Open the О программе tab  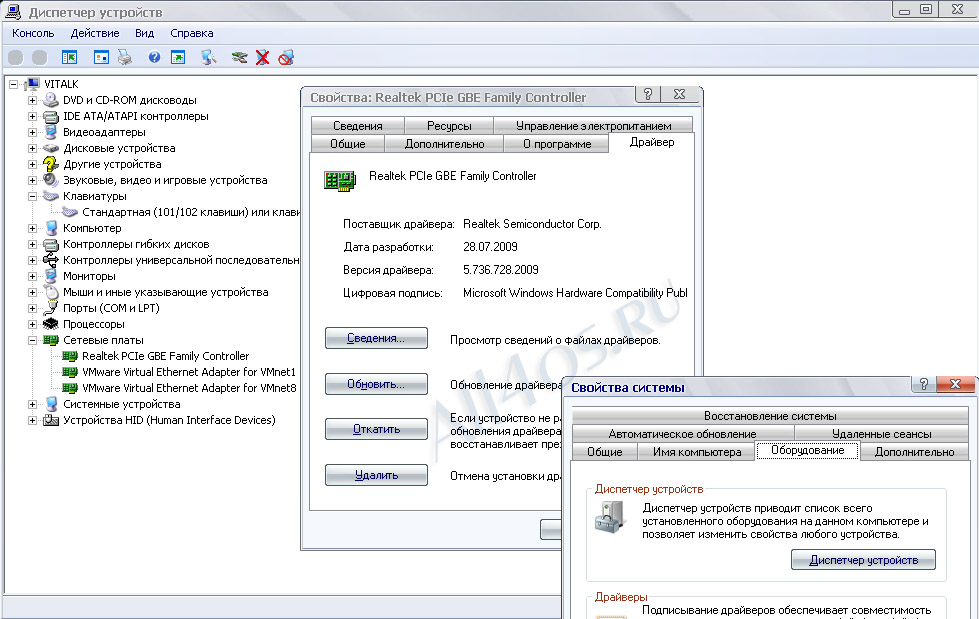point(557,144)
